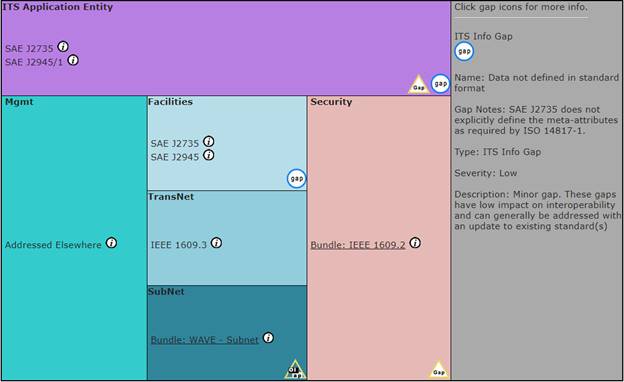Click the triangle Gap icon in the Security layer

(439, 370)
